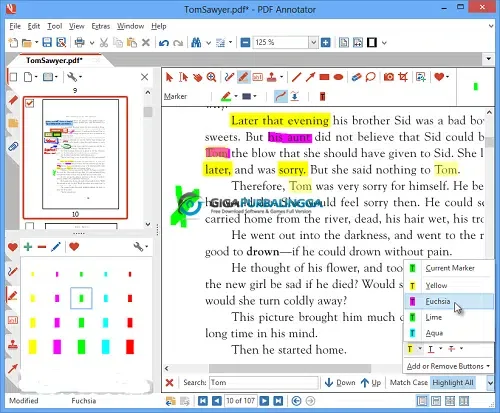Pick the largest red marker swatch

click(x=130, y=347)
